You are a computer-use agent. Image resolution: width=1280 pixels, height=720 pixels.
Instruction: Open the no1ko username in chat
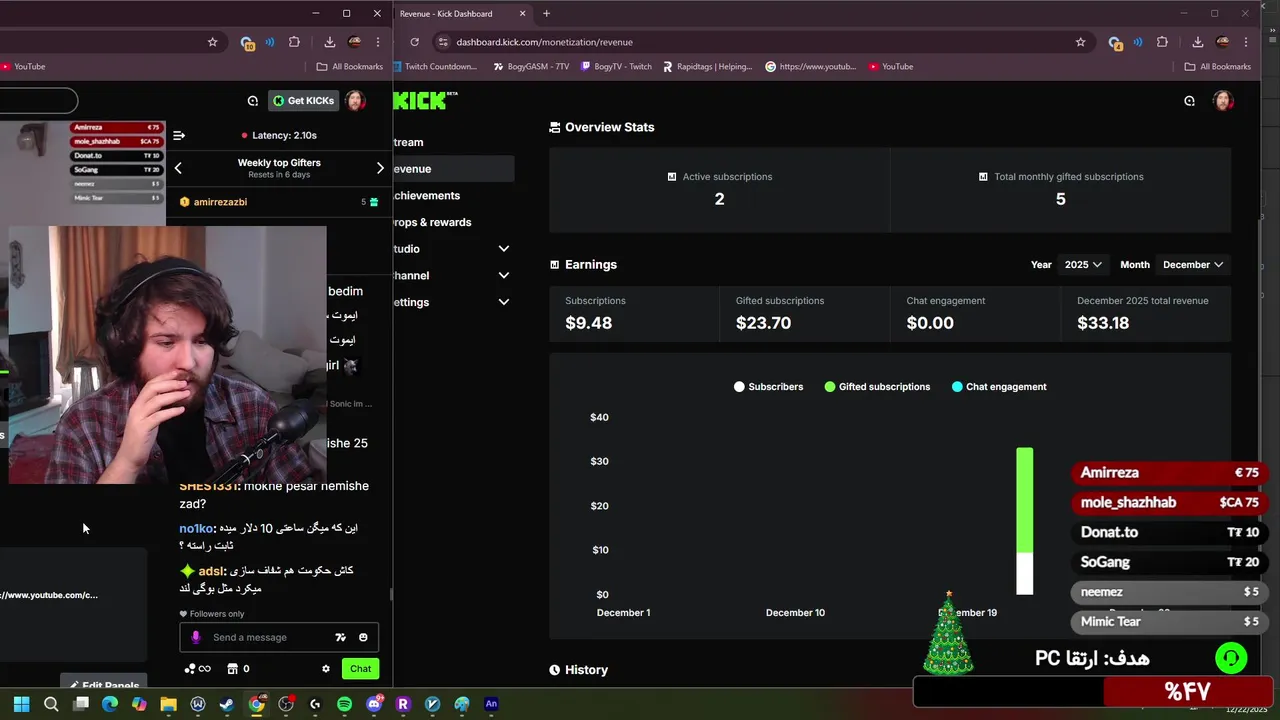[196, 528]
